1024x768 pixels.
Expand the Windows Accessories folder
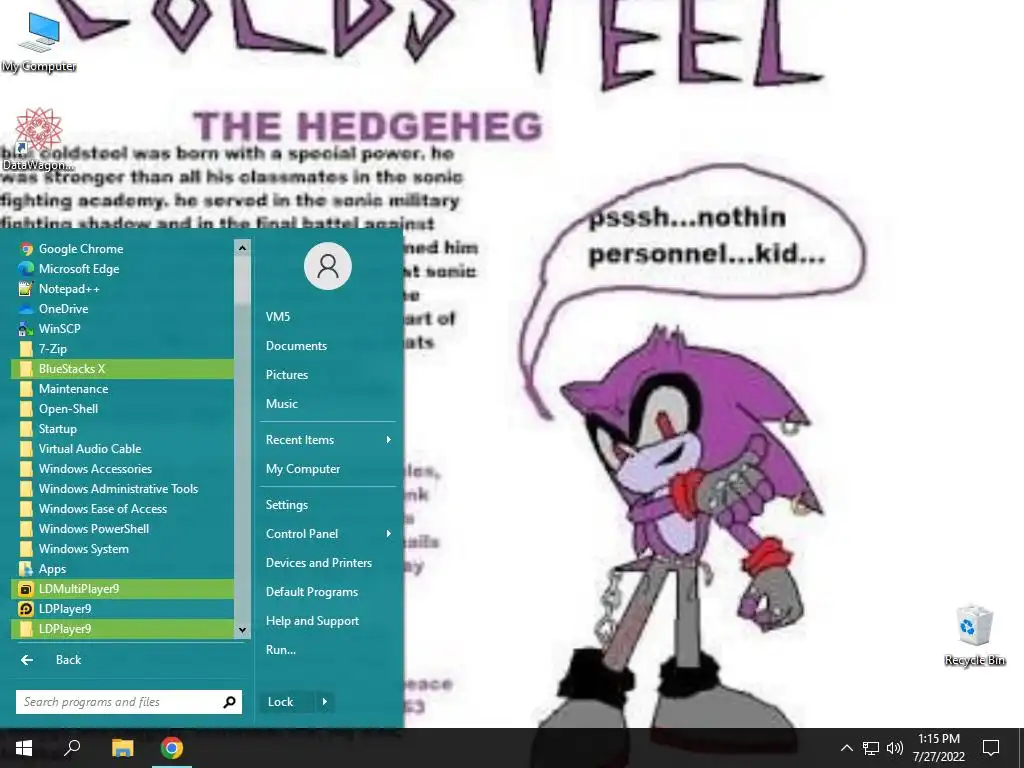coord(122,469)
